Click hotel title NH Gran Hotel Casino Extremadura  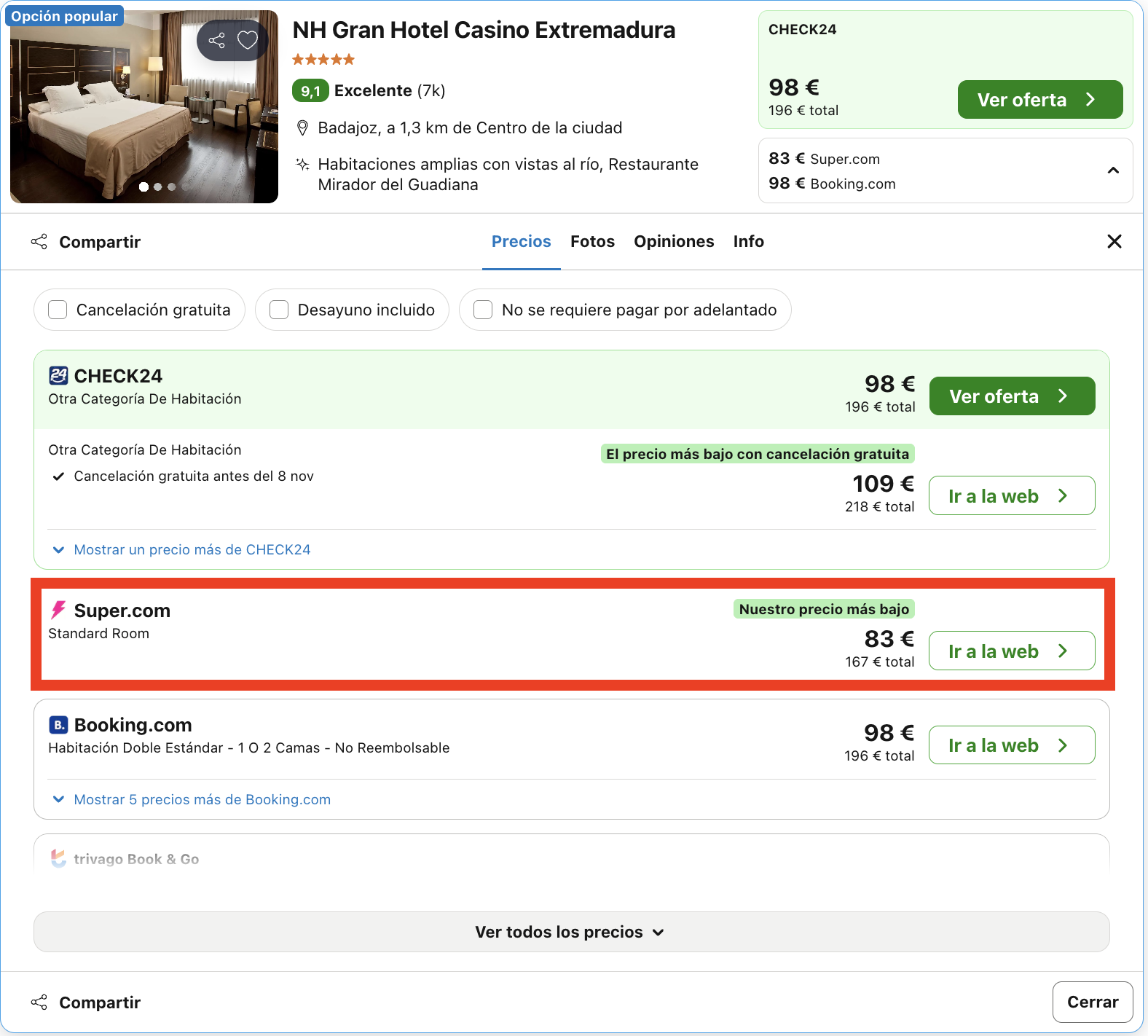484,31
